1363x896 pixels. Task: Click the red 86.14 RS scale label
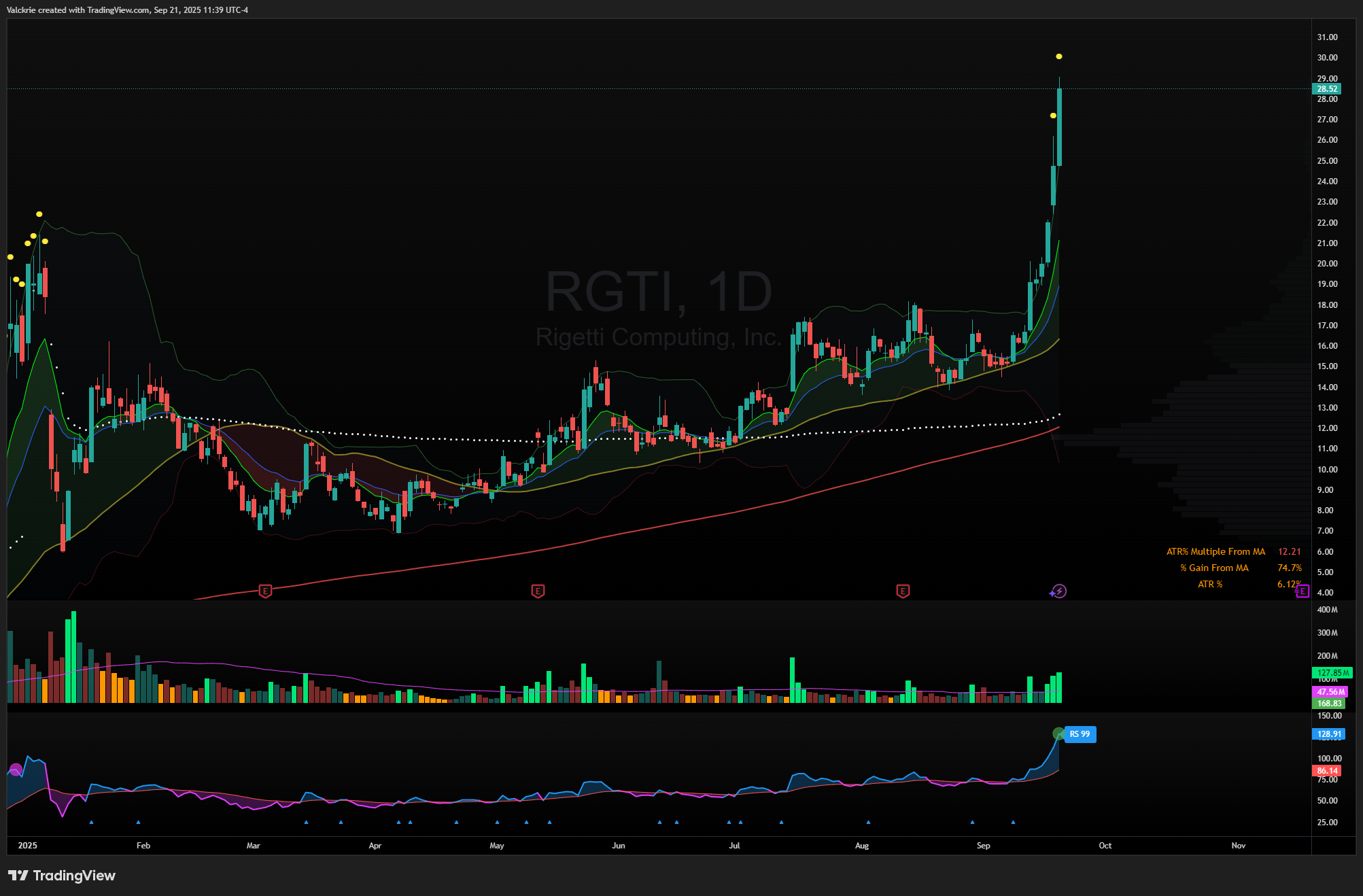pyautogui.click(x=1326, y=771)
